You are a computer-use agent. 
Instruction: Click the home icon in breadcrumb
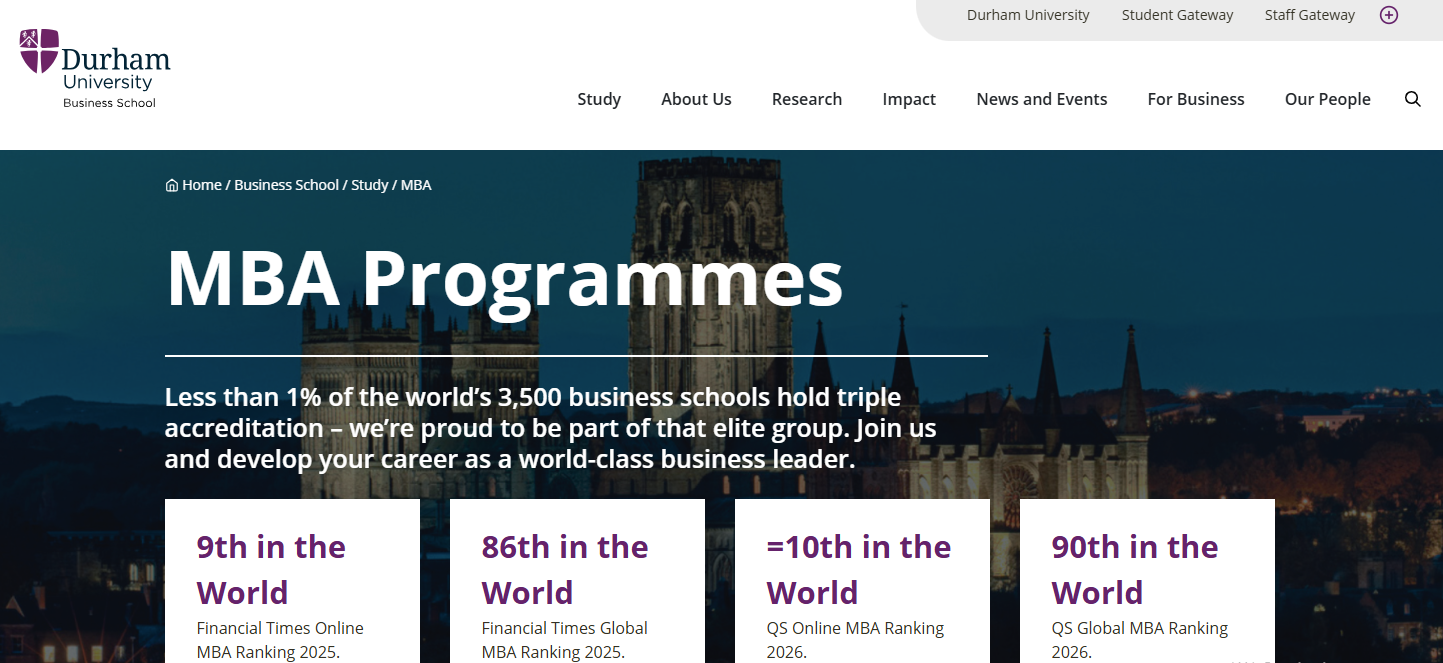tap(172, 185)
